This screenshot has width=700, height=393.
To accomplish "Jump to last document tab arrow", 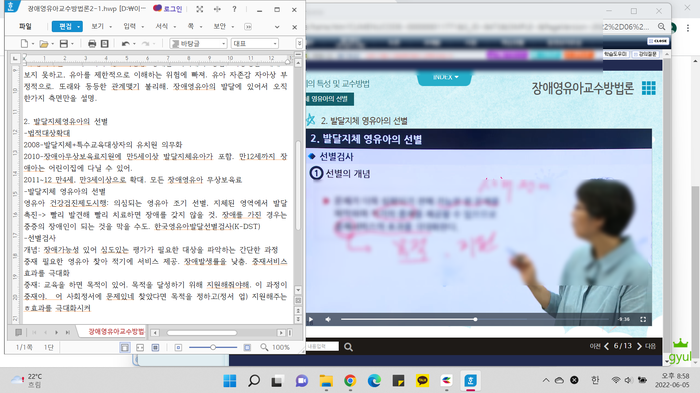I will click(67, 332).
